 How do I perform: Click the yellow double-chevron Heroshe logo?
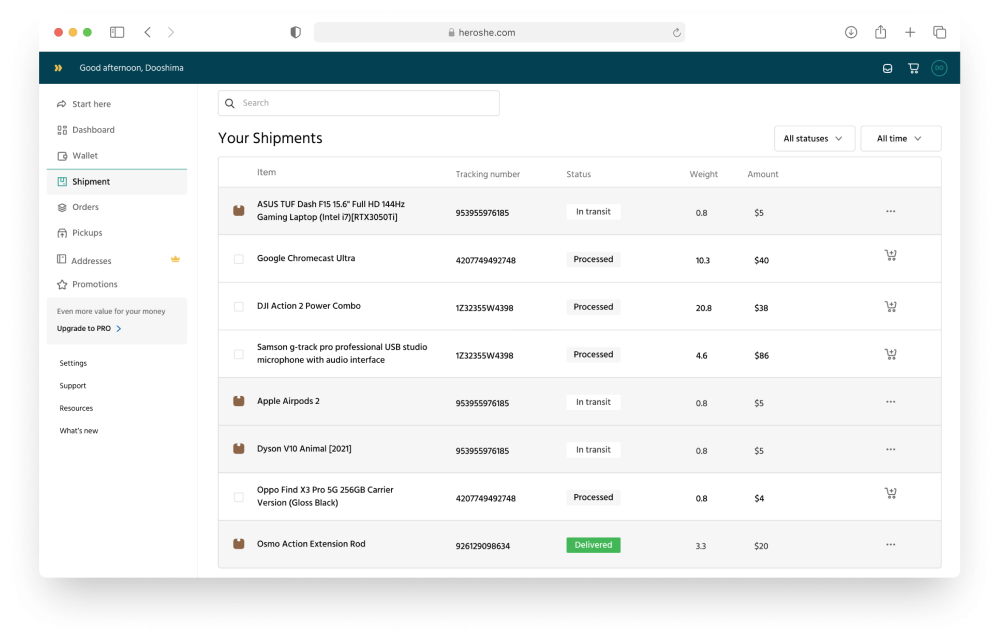pyautogui.click(x=58, y=68)
